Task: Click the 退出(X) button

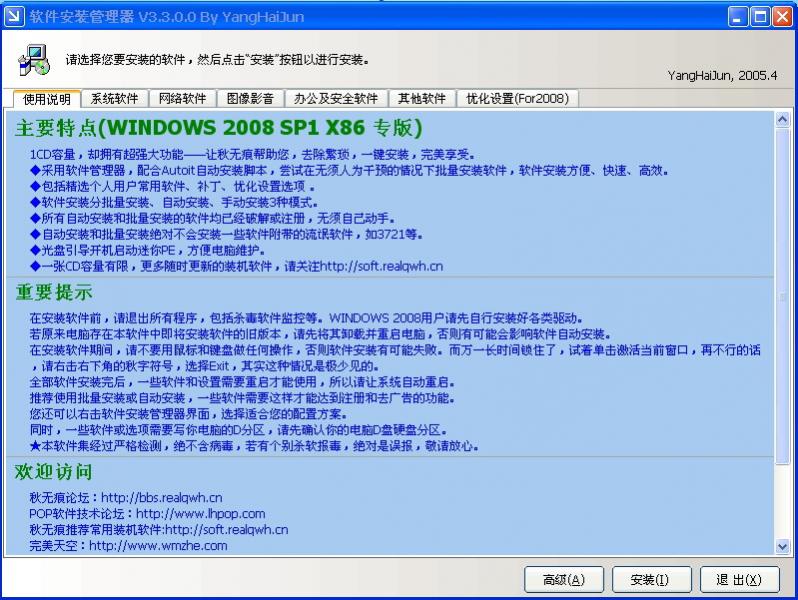Action: (739, 580)
